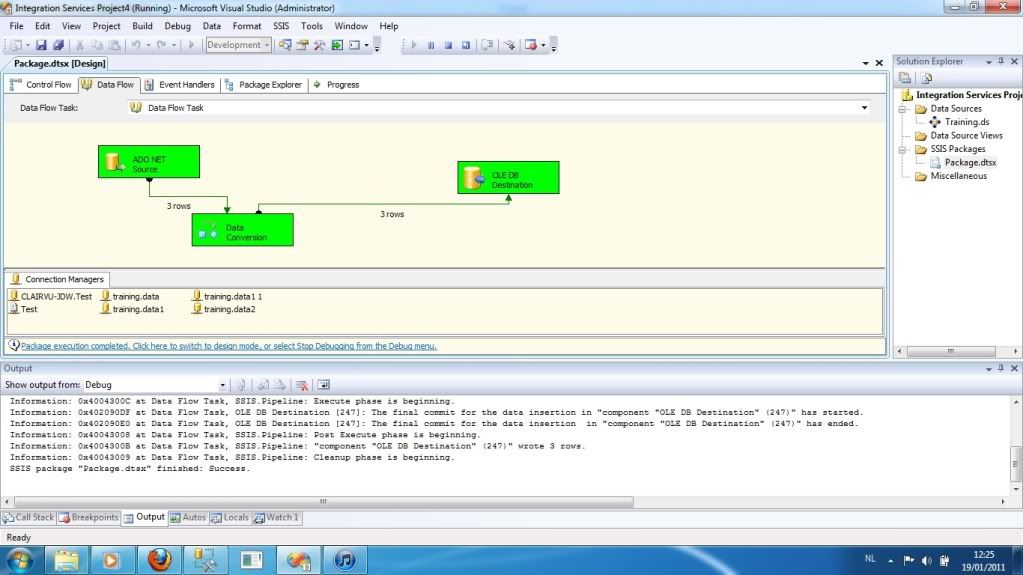Click the Windows Start button

click(x=19, y=561)
